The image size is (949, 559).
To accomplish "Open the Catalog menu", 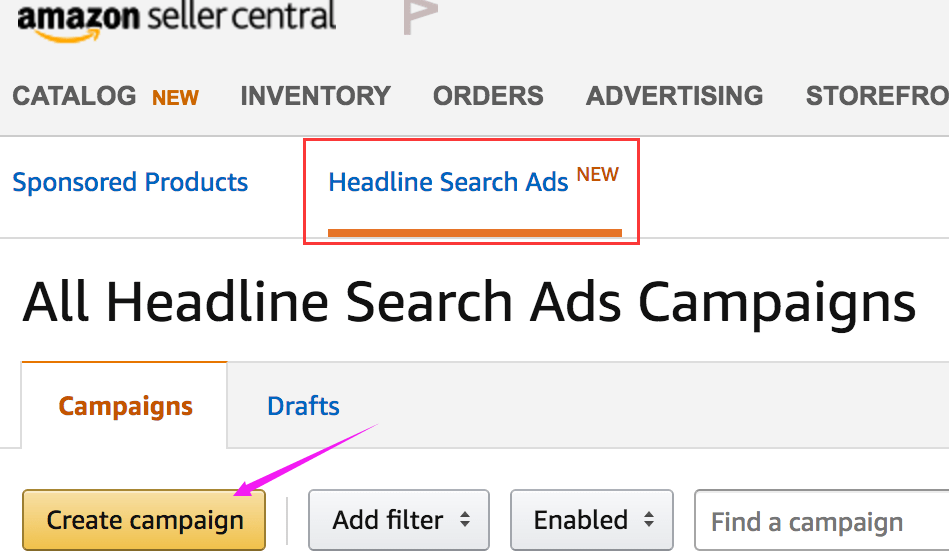I will [74, 96].
